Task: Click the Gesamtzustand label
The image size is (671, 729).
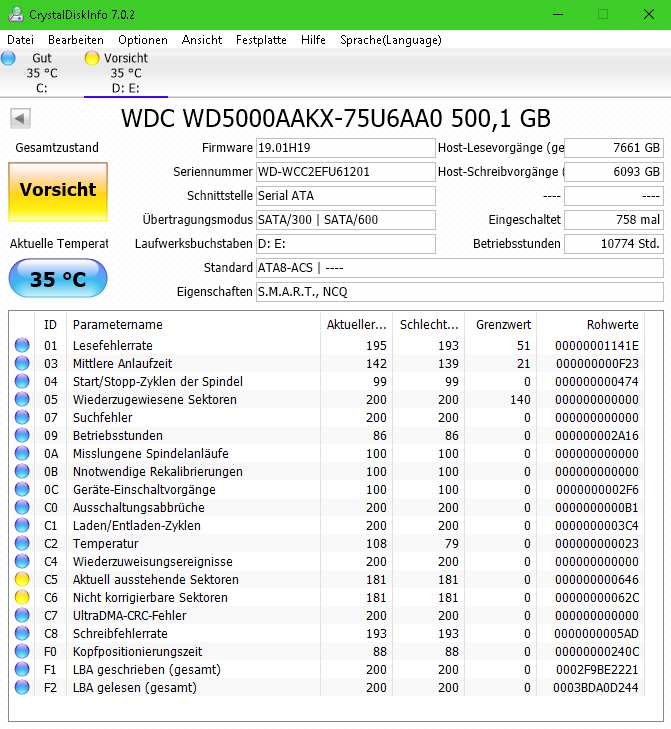Action: pyautogui.click(x=57, y=148)
